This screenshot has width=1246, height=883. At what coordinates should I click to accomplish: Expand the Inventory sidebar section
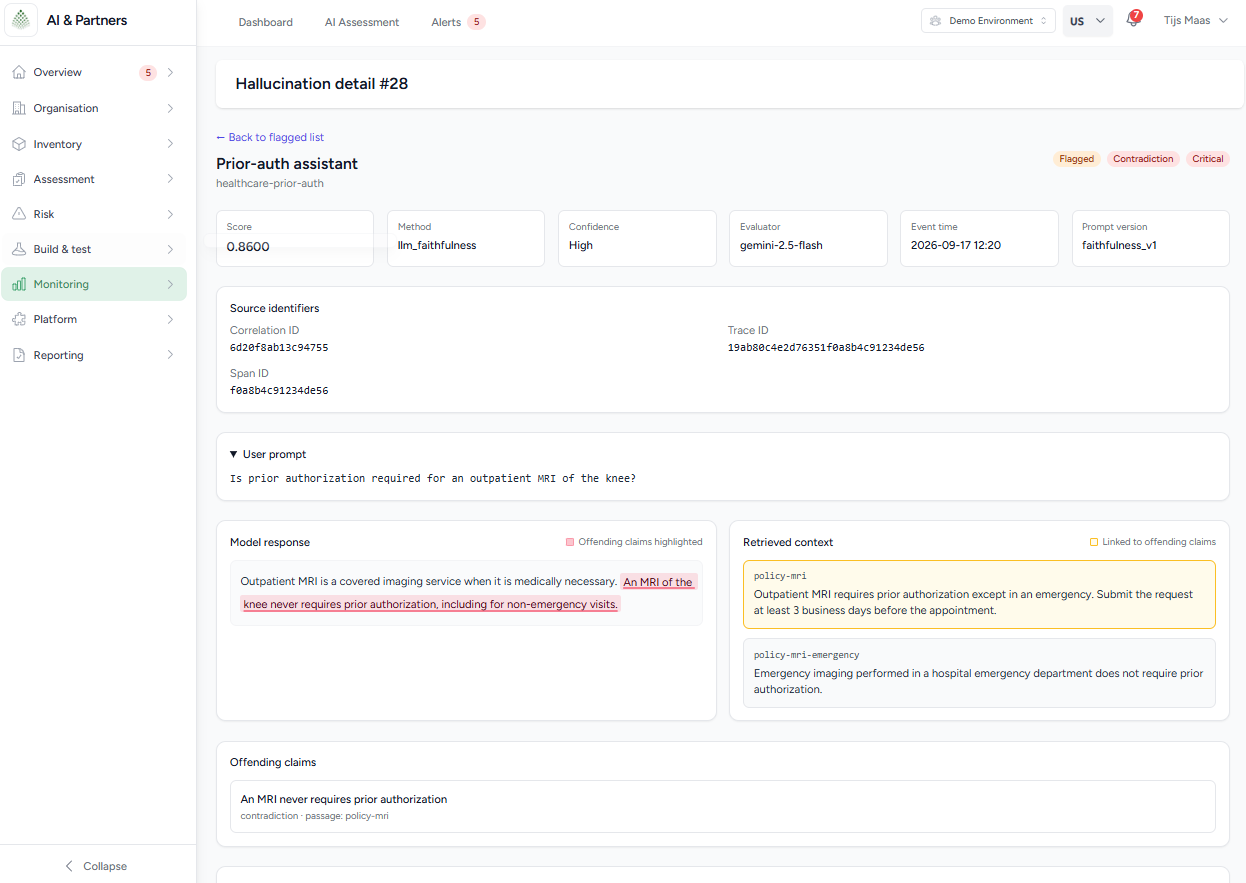(170, 144)
